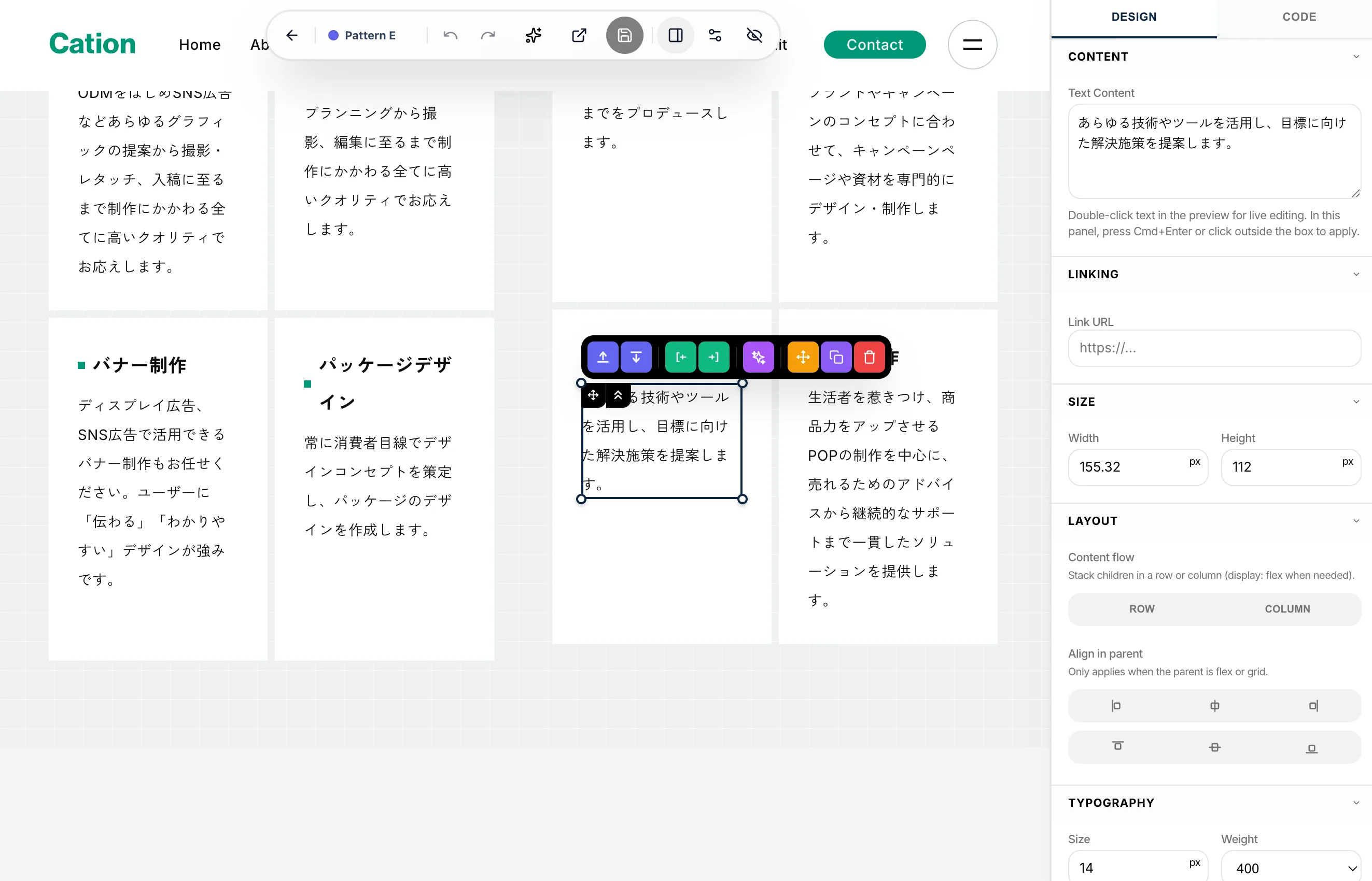Click the Contact button
1372x881 pixels.
pos(875,45)
